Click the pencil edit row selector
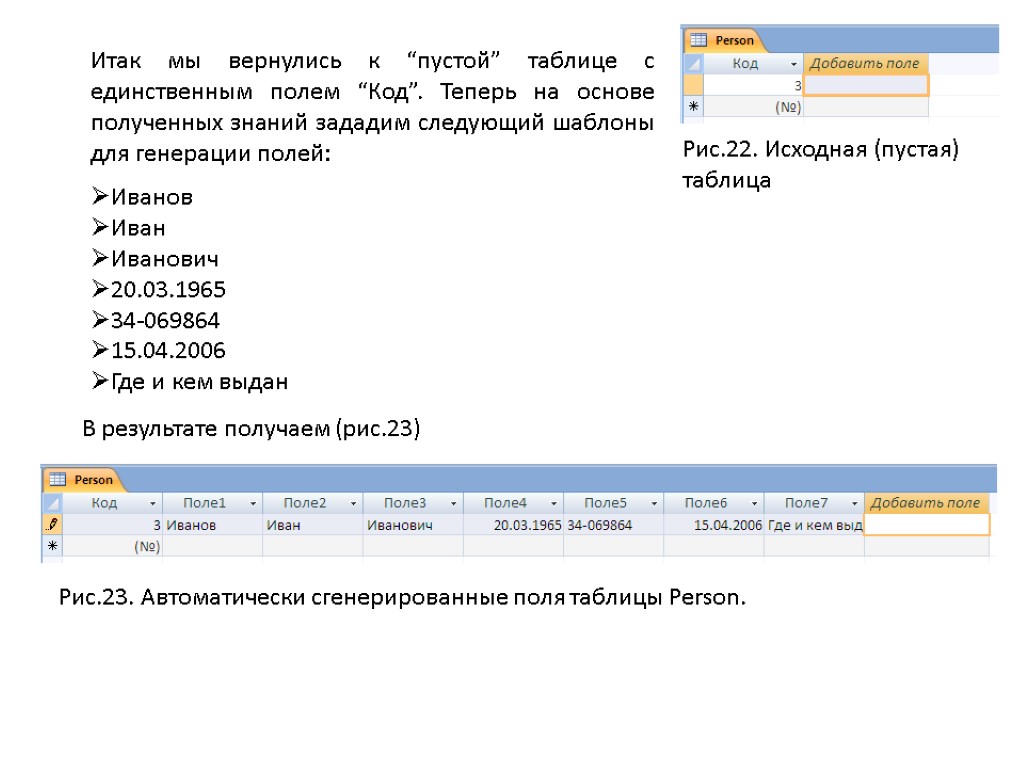The width and height of the screenshot is (1024, 768). (53, 524)
